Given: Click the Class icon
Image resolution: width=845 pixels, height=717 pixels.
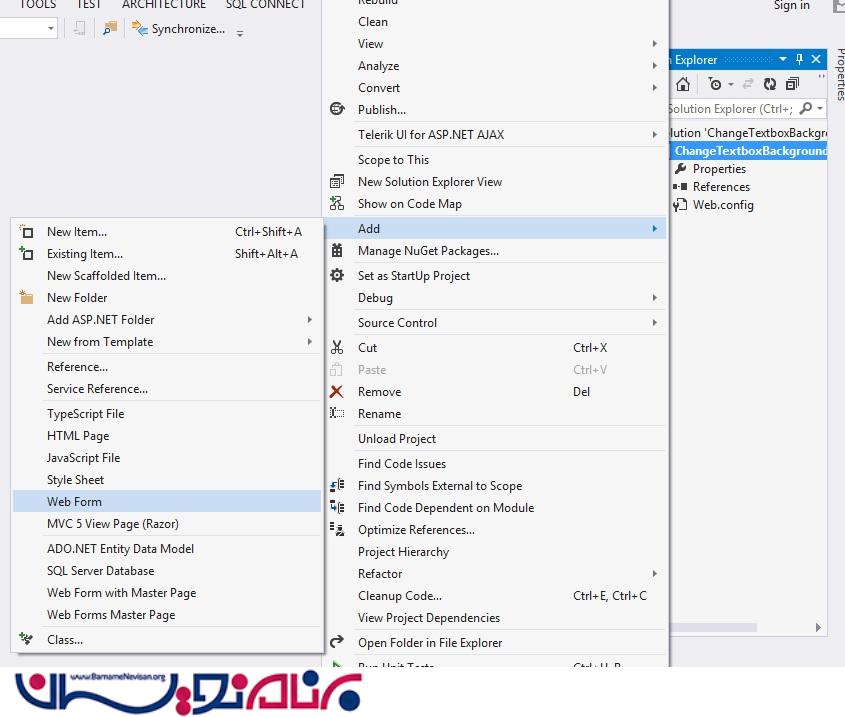Looking at the screenshot, I should point(26,639).
